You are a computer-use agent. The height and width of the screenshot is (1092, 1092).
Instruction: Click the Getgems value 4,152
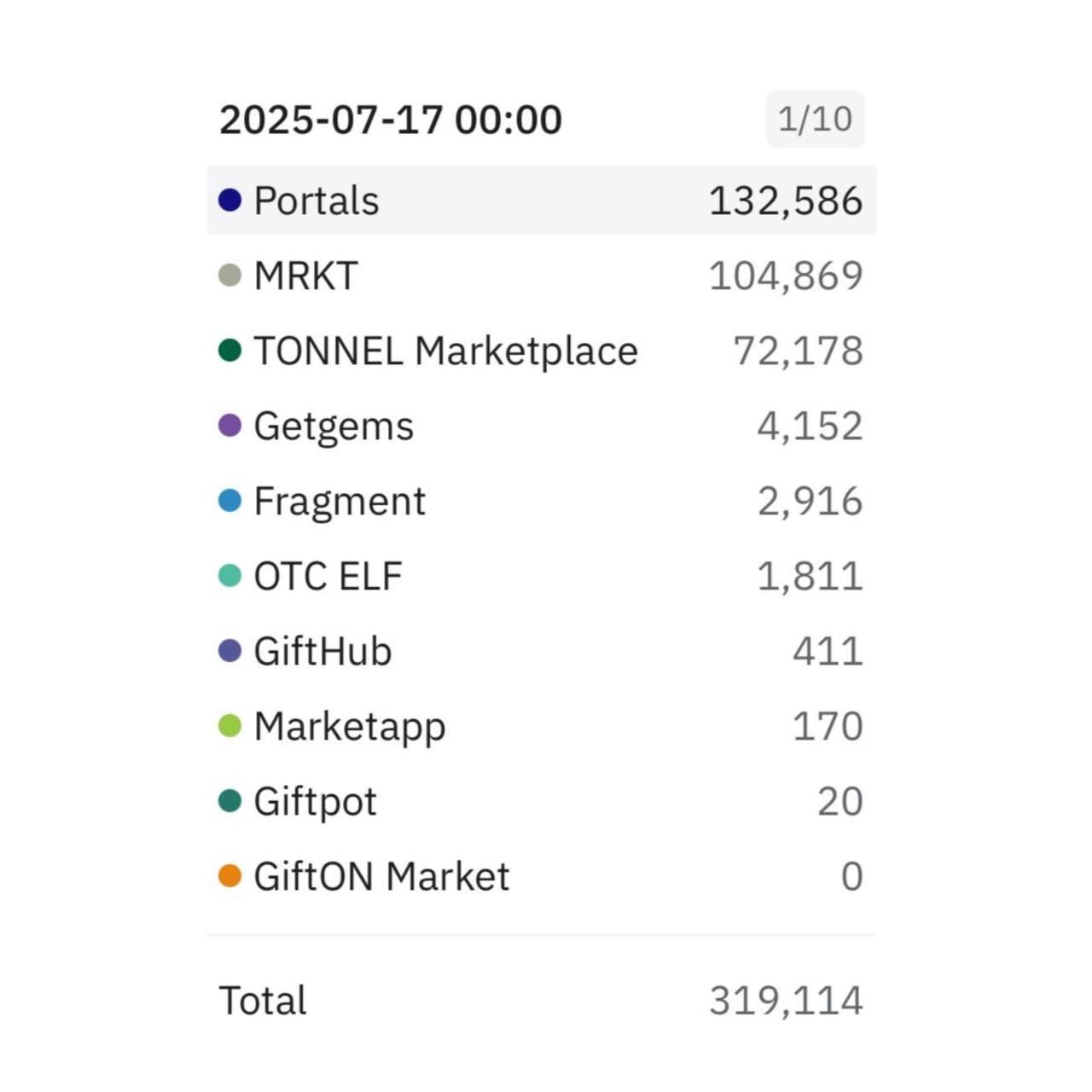tap(810, 427)
